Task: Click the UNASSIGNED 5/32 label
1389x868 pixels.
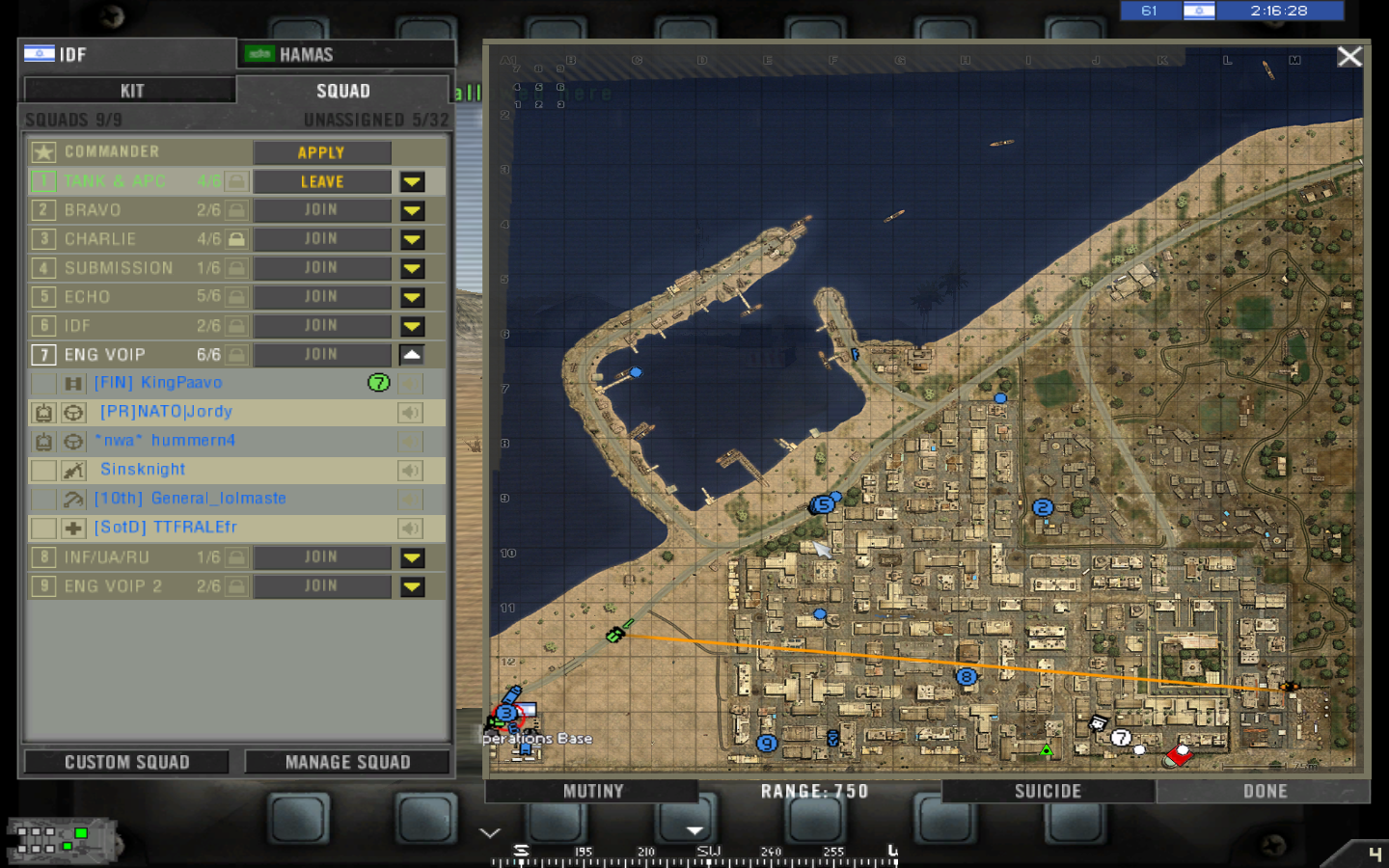Action: coord(376,120)
